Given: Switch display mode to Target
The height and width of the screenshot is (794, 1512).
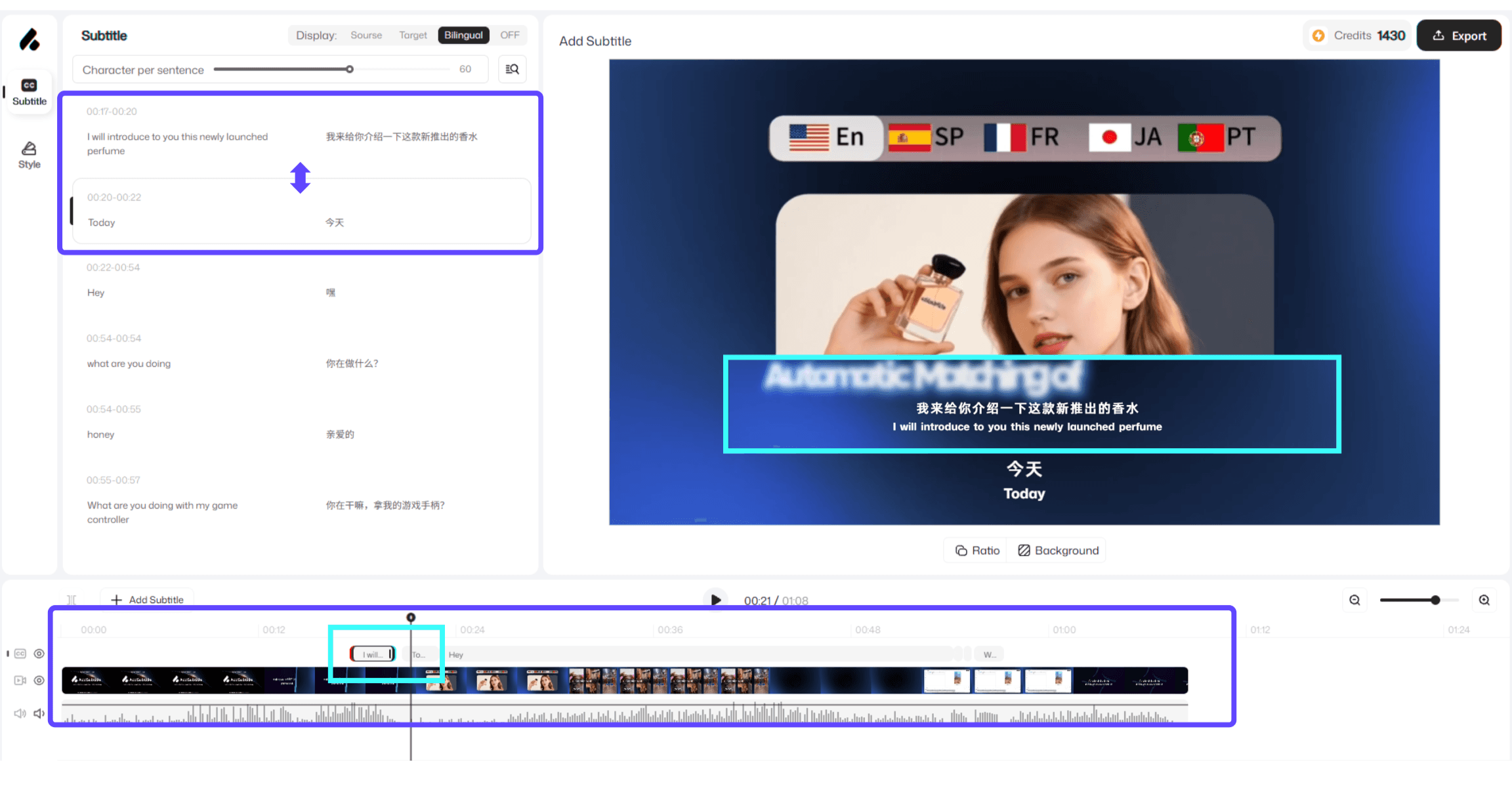Looking at the screenshot, I should pos(413,35).
